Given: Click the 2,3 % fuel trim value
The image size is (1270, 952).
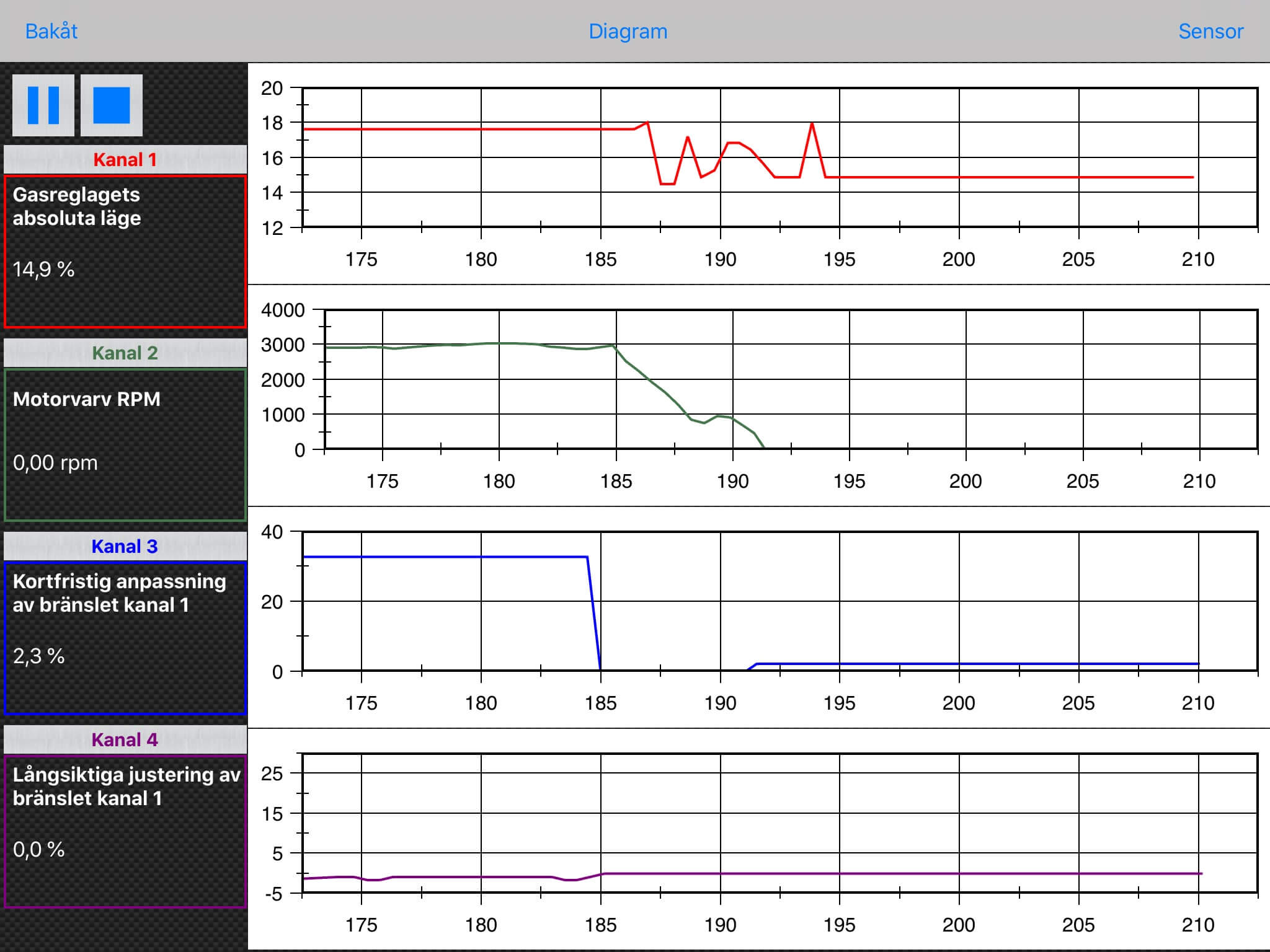Looking at the screenshot, I should 38,656.
